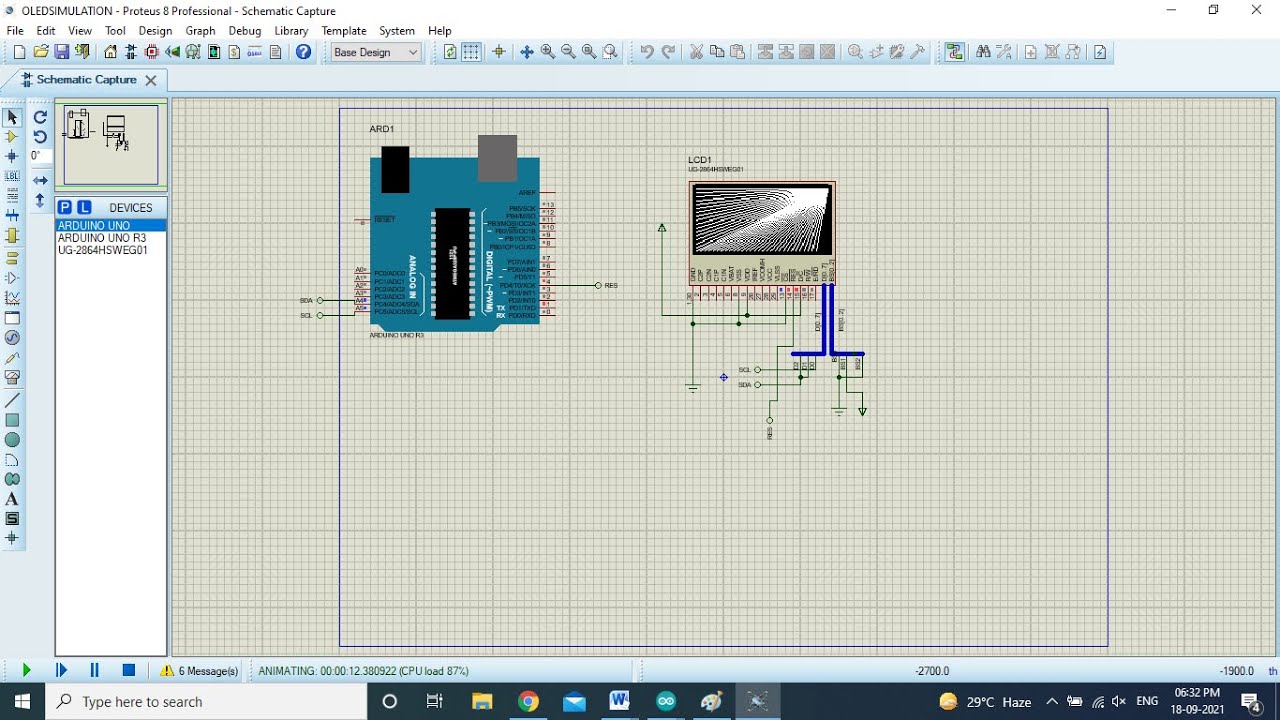The width and height of the screenshot is (1280, 720).
Task: Open the Library menu
Action: [291, 31]
